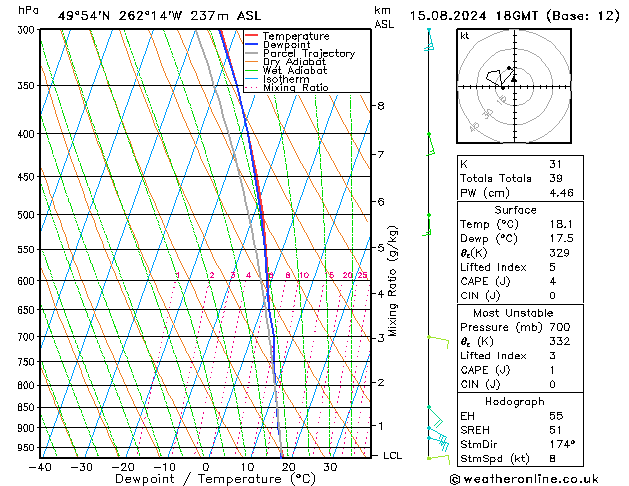Click the surface-level wind barb
Image resolution: width=629 pixels, height=486 pixels.
pos(438,459)
